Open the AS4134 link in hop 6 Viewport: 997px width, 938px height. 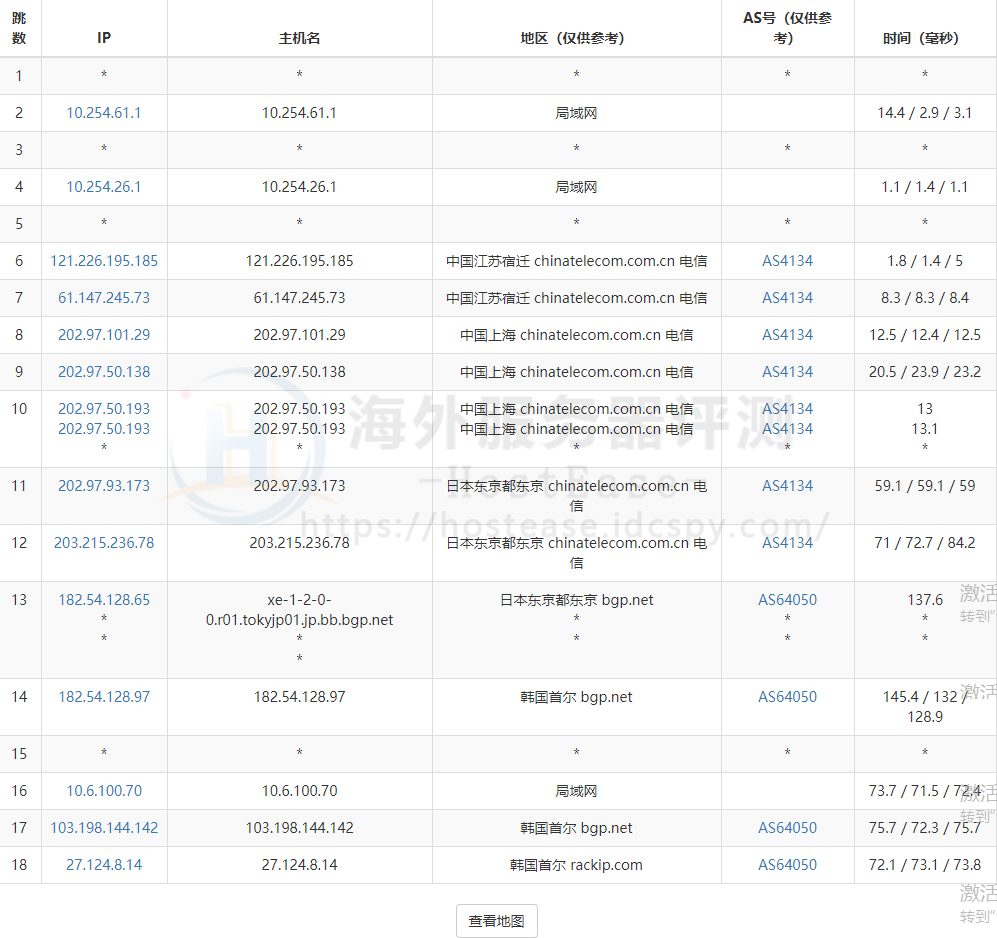pyautogui.click(x=787, y=261)
